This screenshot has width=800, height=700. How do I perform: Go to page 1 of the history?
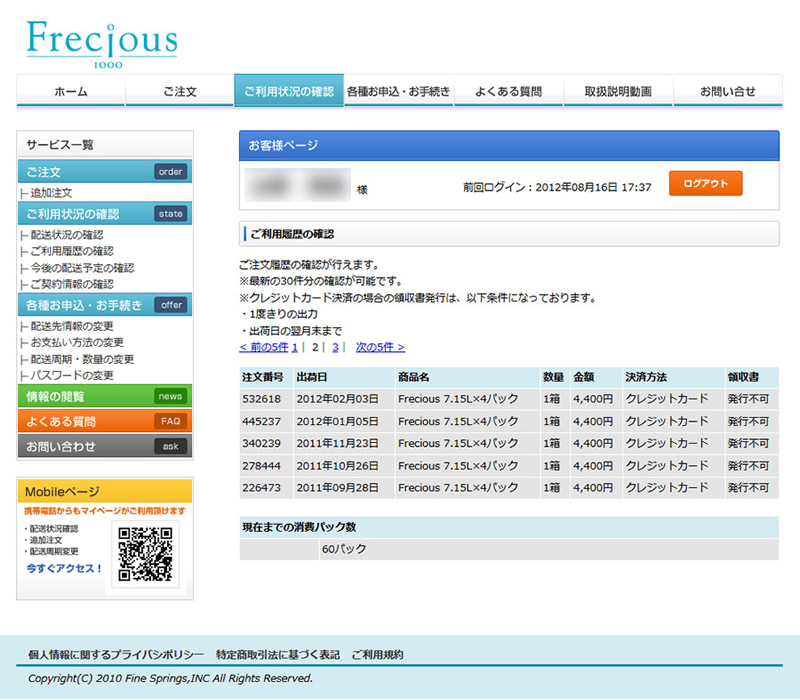295,347
